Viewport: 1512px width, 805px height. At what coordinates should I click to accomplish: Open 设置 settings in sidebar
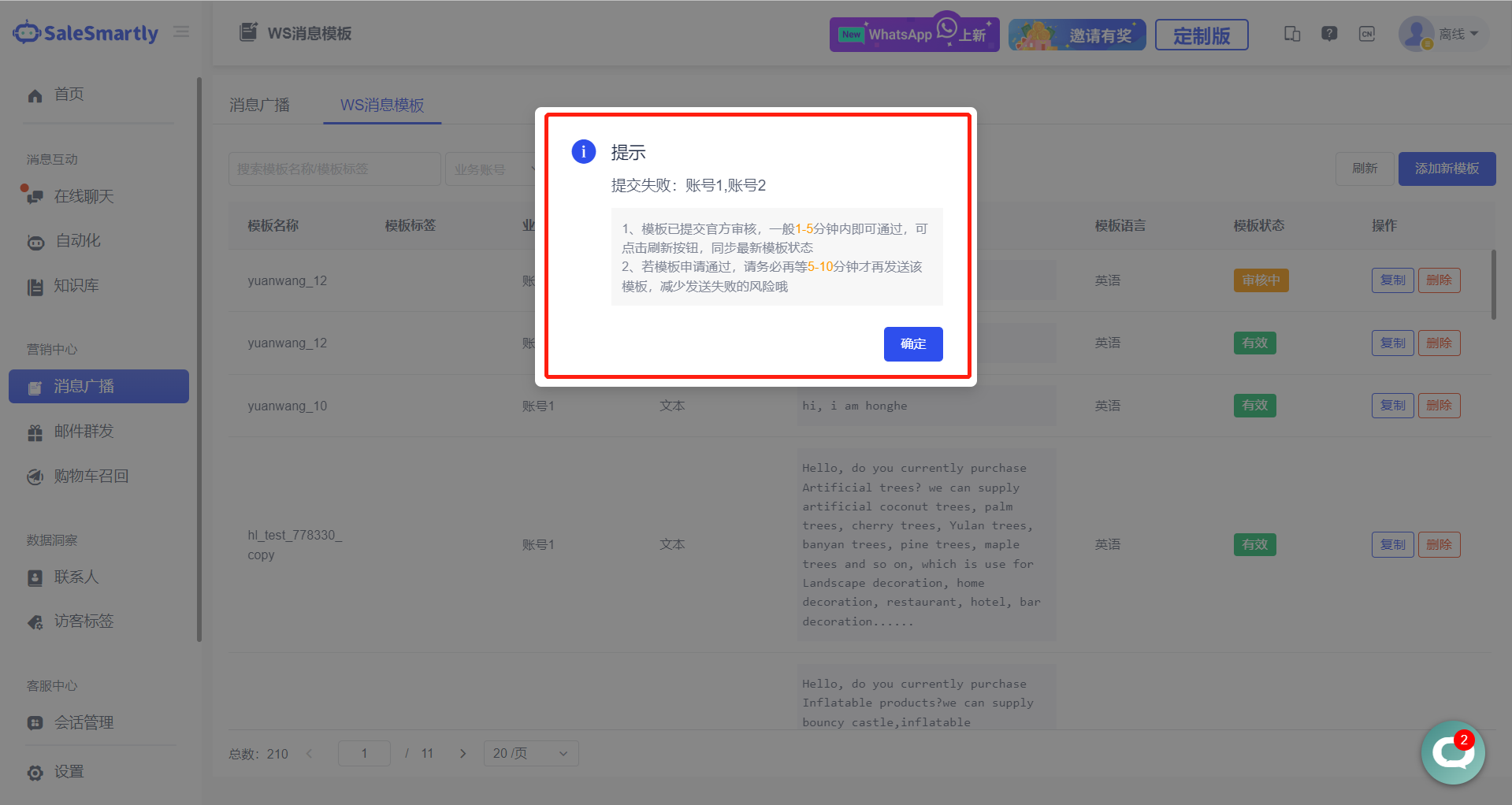click(69, 772)
